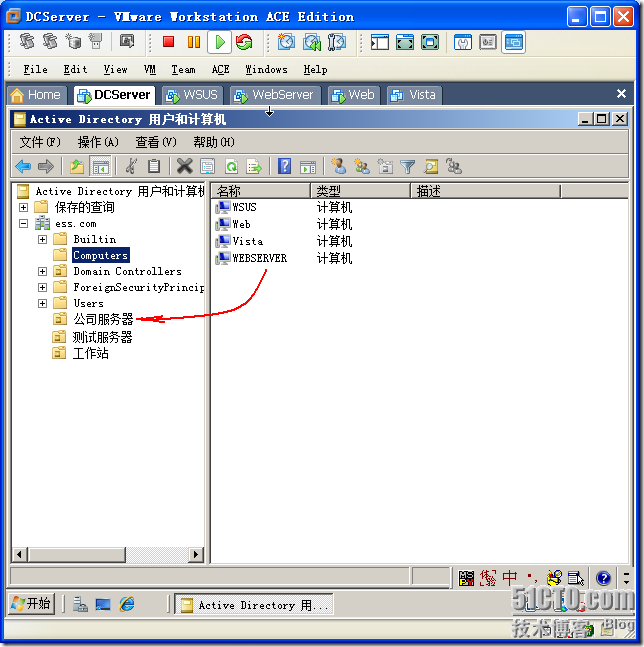This screenshot has height=647, width=644.
Task: Click the Paste clipboard icon
Action: [154, 167]
